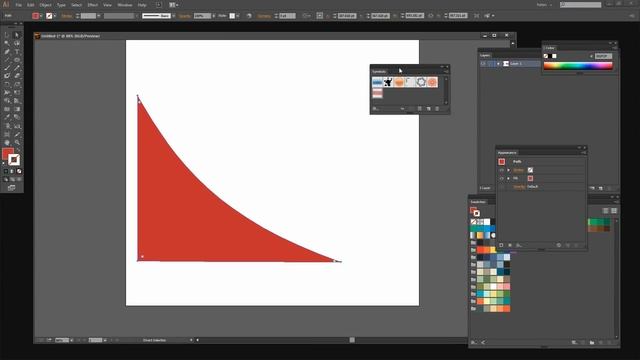Click the white swatch in Color panel
640x360 pixels.
coord(554,56)
